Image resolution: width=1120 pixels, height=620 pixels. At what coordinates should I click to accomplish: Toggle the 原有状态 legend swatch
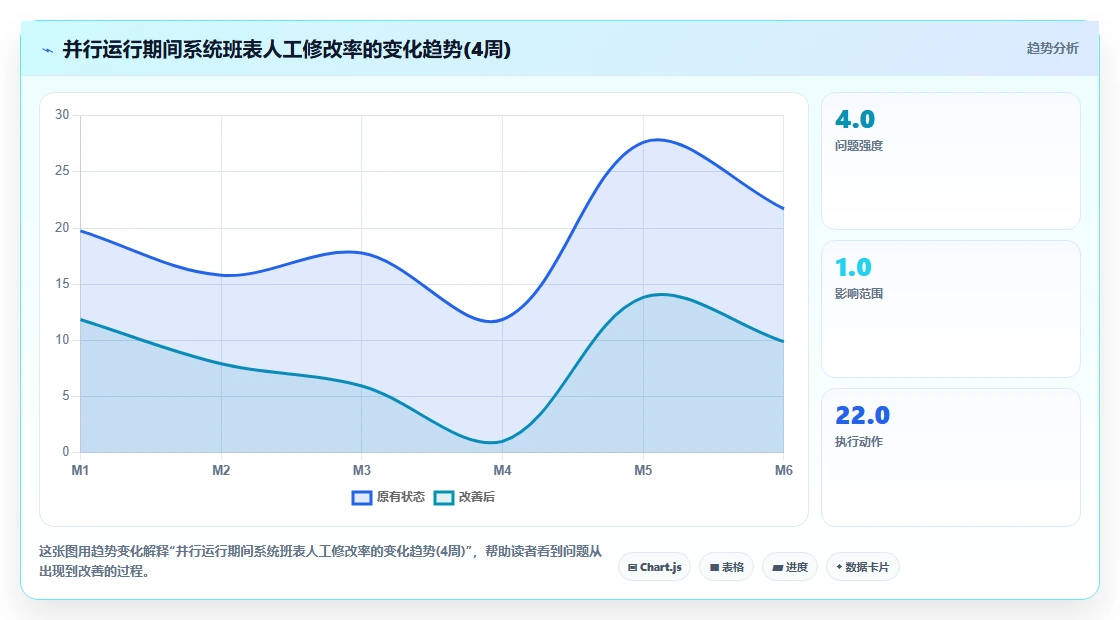click(x=362, y=497)
